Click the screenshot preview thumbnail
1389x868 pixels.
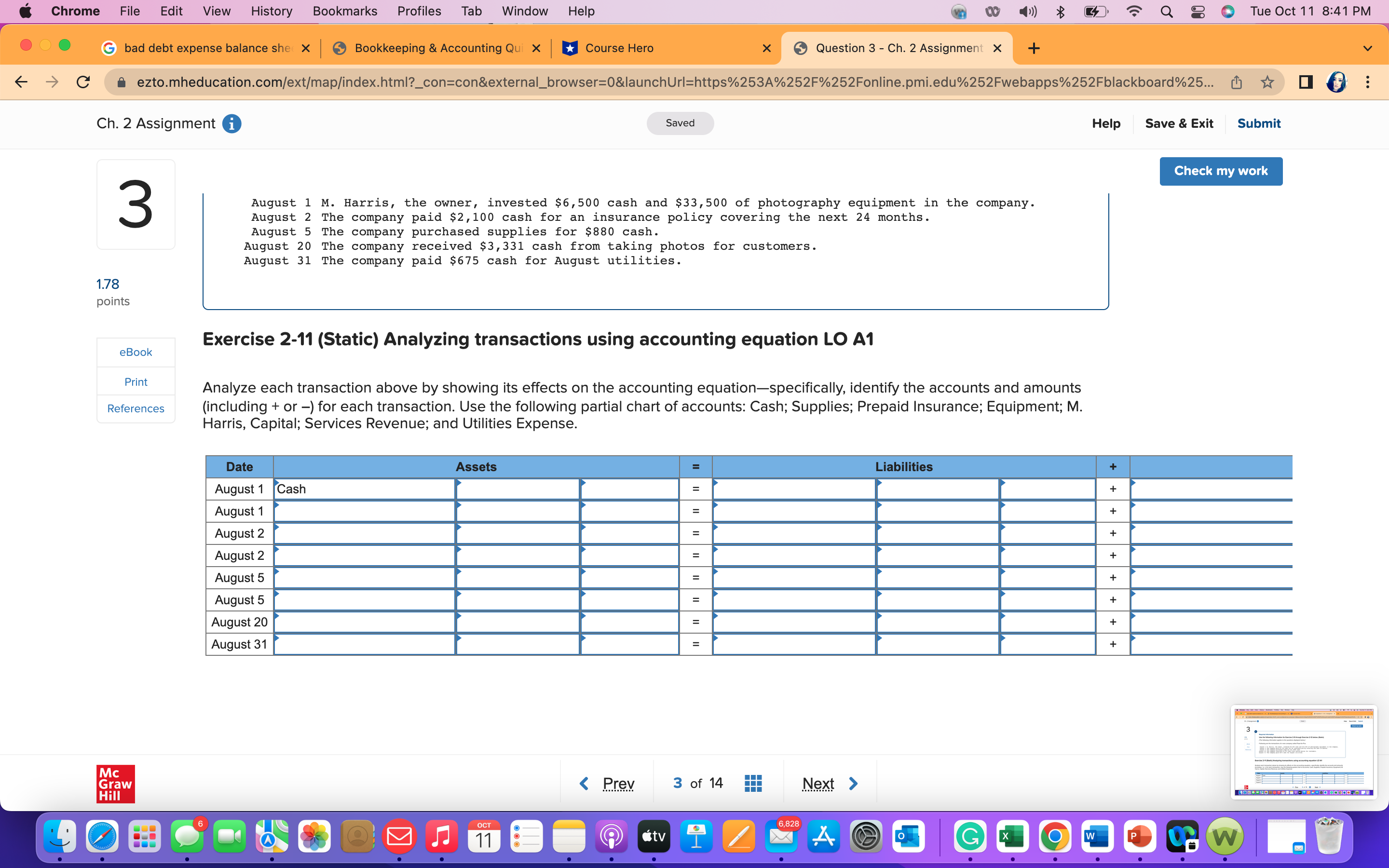click(1304, 751)
